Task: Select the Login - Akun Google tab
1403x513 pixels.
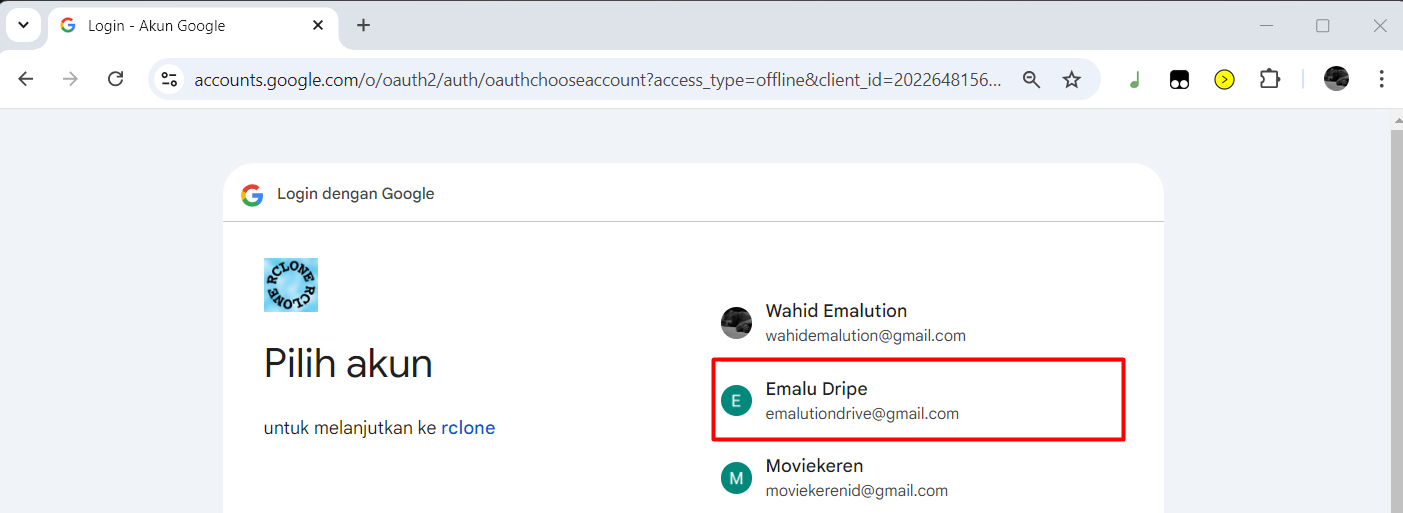Action: tap(194, 25)
